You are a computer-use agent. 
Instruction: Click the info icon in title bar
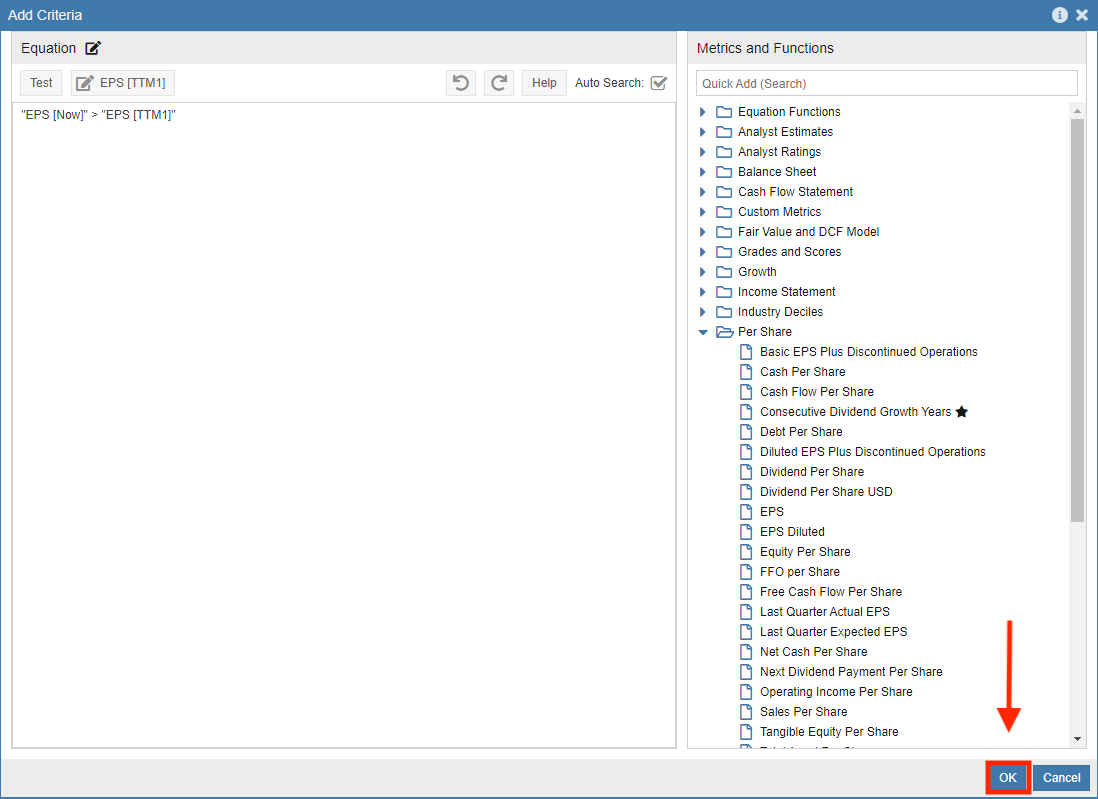tap(1060, 15)
